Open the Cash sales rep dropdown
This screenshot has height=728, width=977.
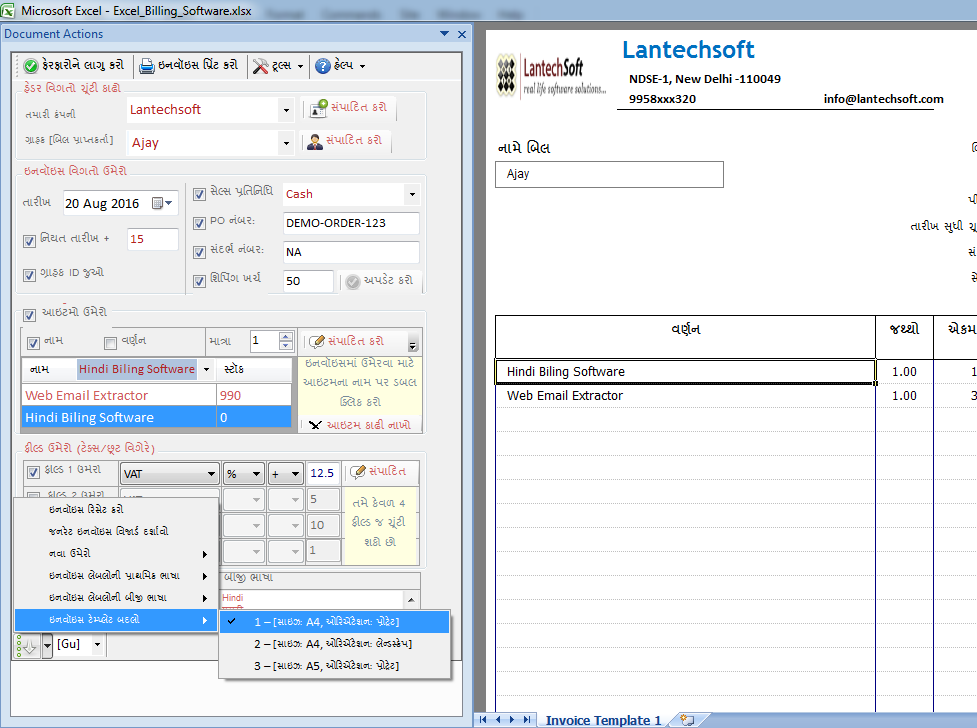click(x=412, y=194)
